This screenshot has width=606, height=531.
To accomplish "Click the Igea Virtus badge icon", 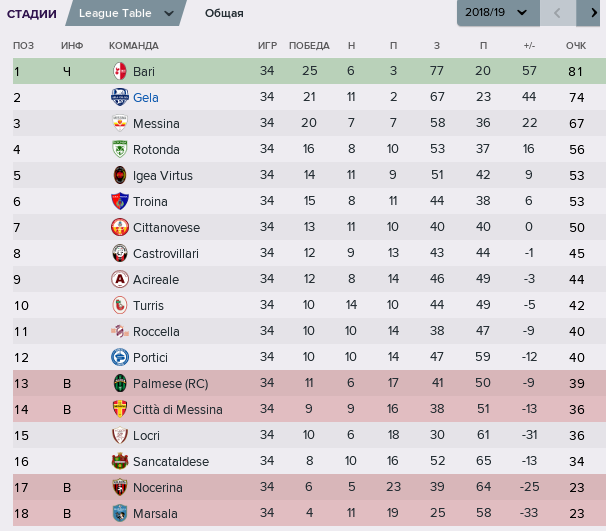I will click(120, 176).
